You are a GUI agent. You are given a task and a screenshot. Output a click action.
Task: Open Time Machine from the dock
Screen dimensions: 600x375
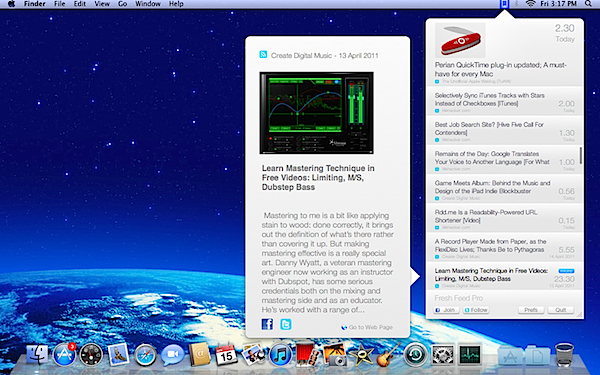[415, 354]
